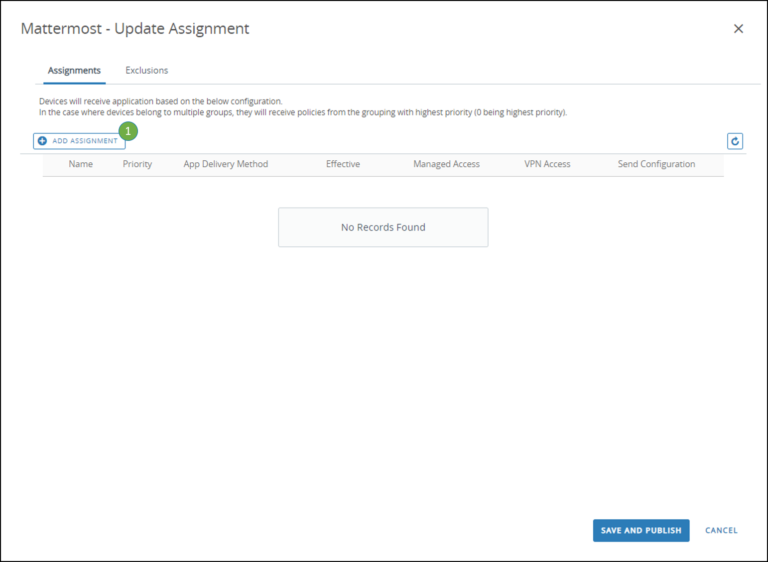Select the Effective column header
768x562 pixels.
coord(342,164)
